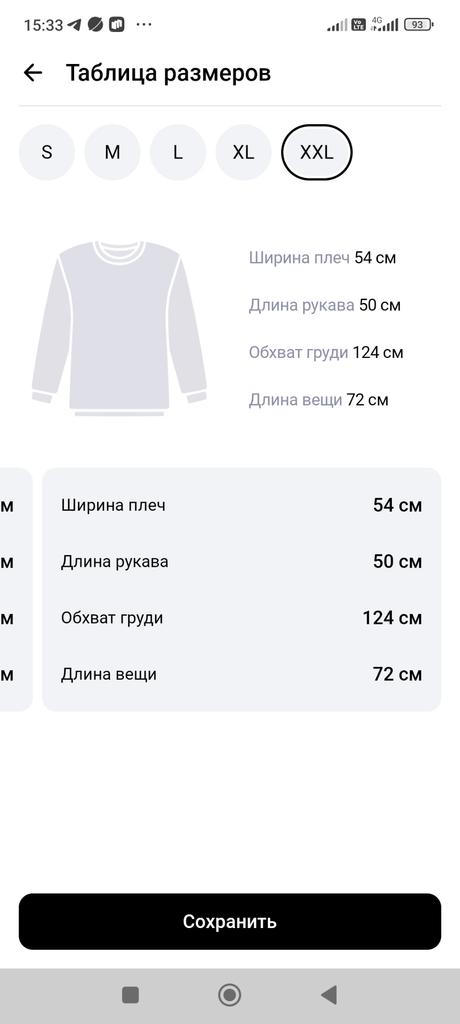Go back using the arrow icon
Viewport: 460px width, 1024px height.
(33, 72)
